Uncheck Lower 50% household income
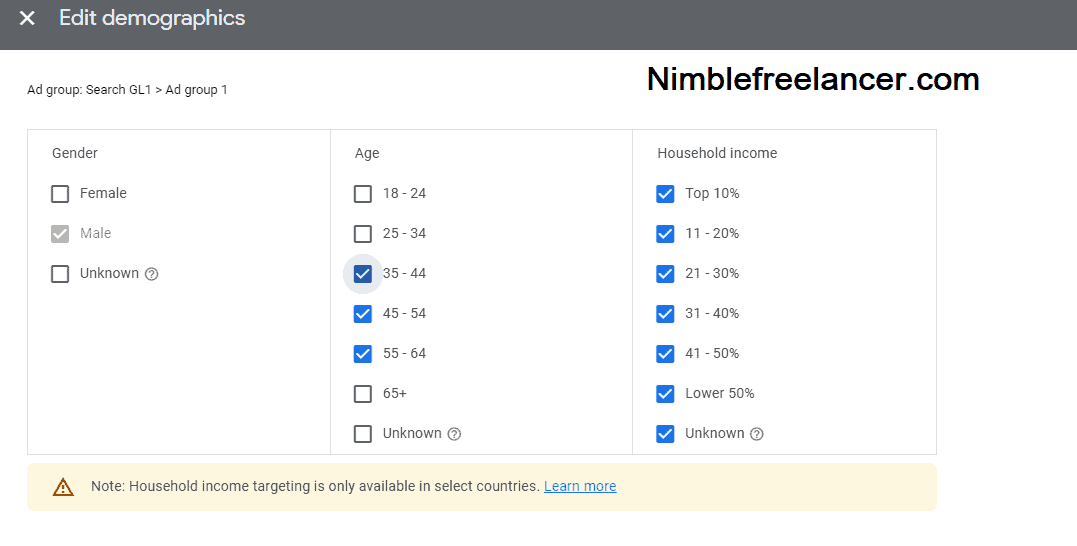The image size is (1077, 546). 665,394
